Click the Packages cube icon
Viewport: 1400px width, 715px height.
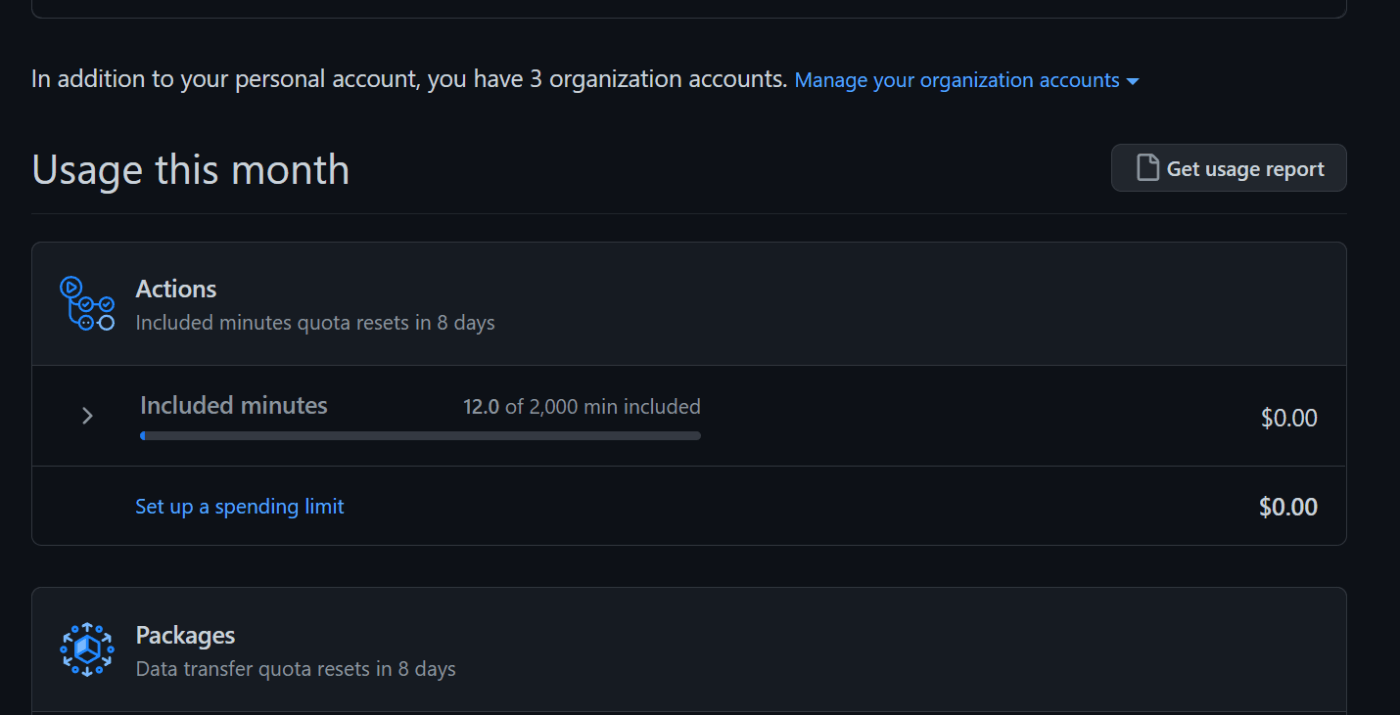[87, 650]
